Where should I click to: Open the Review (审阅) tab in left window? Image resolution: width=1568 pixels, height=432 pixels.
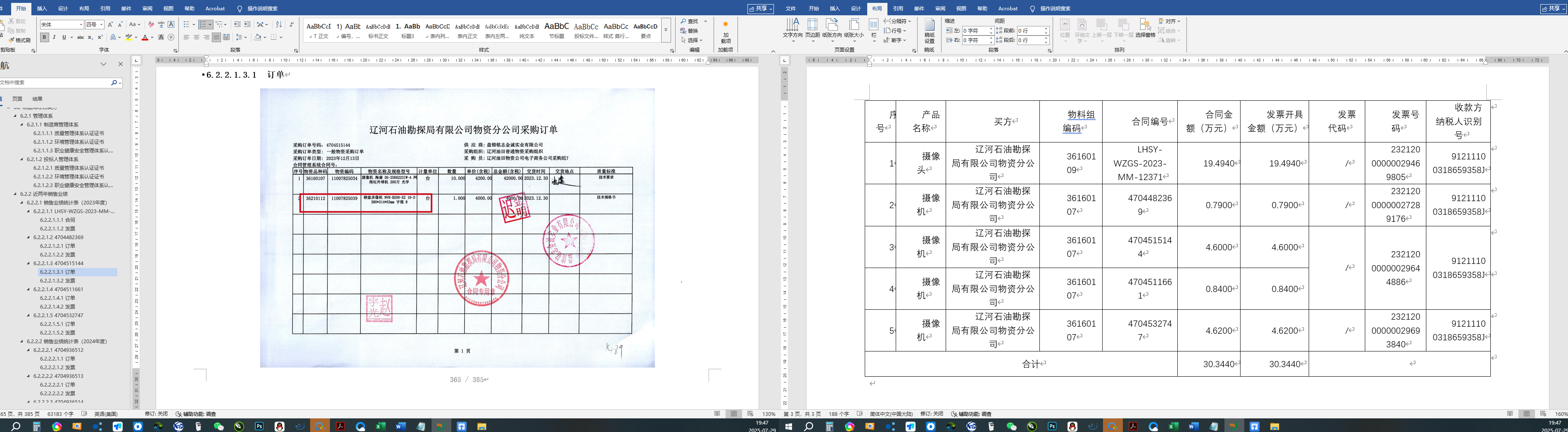coord(147,9)
